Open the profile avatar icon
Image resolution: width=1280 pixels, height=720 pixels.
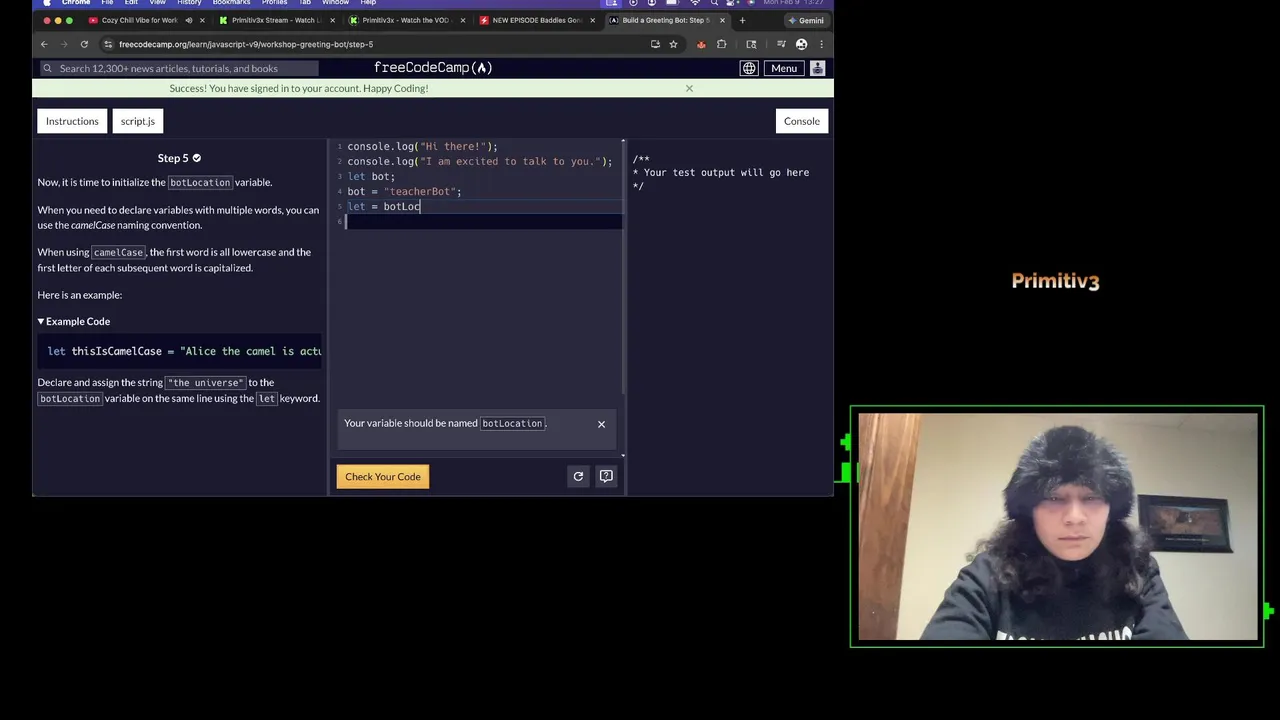pos(817,68)
